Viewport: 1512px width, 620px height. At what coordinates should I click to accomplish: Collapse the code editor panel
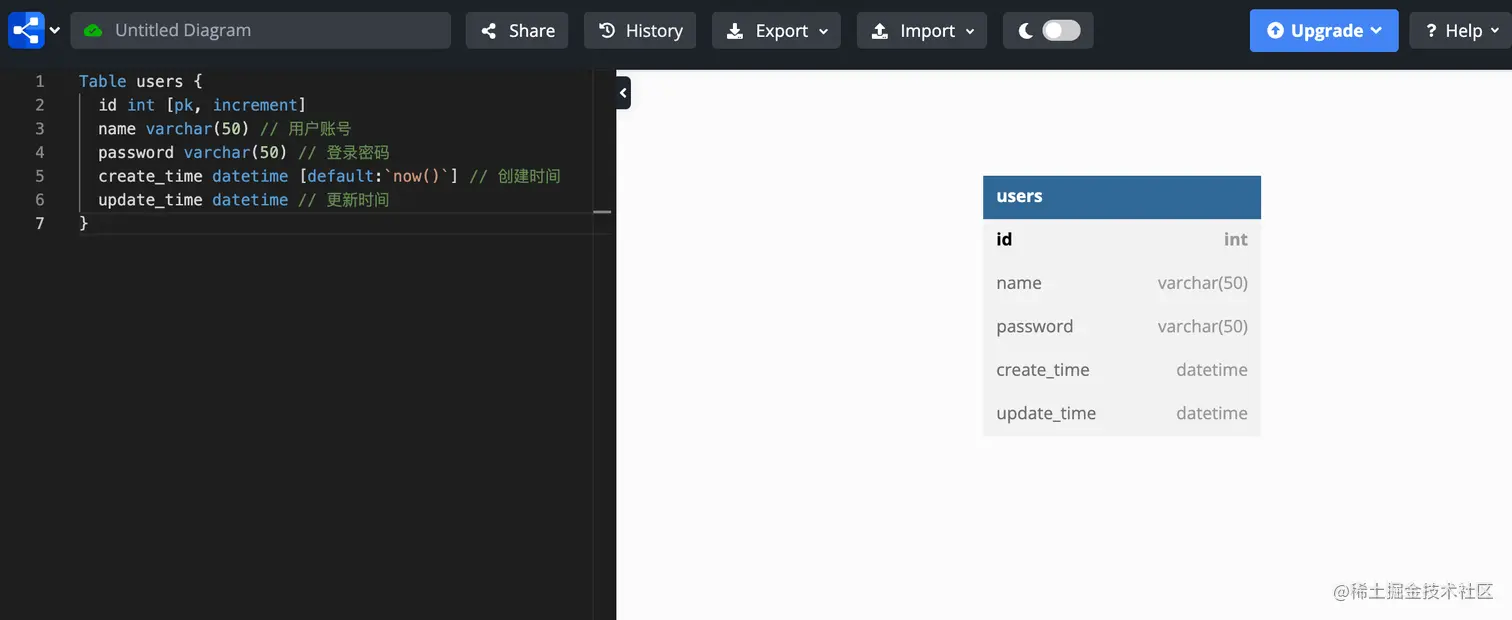point(623,92)
